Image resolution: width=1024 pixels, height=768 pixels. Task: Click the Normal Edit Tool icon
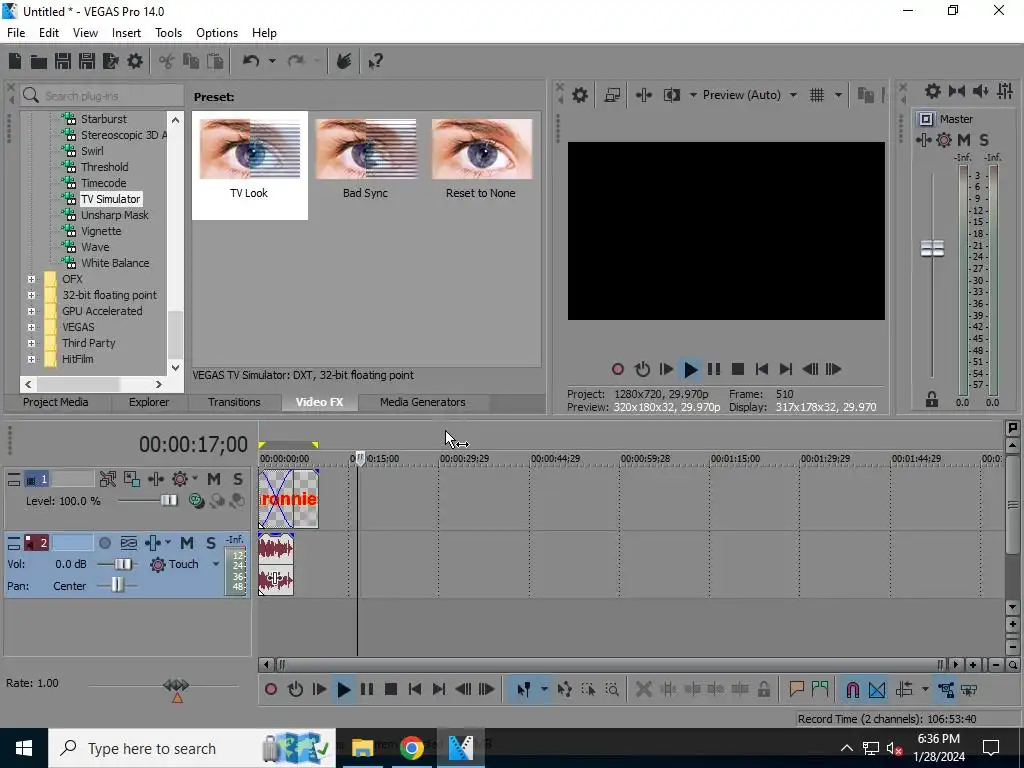click(x=524, y=689)
